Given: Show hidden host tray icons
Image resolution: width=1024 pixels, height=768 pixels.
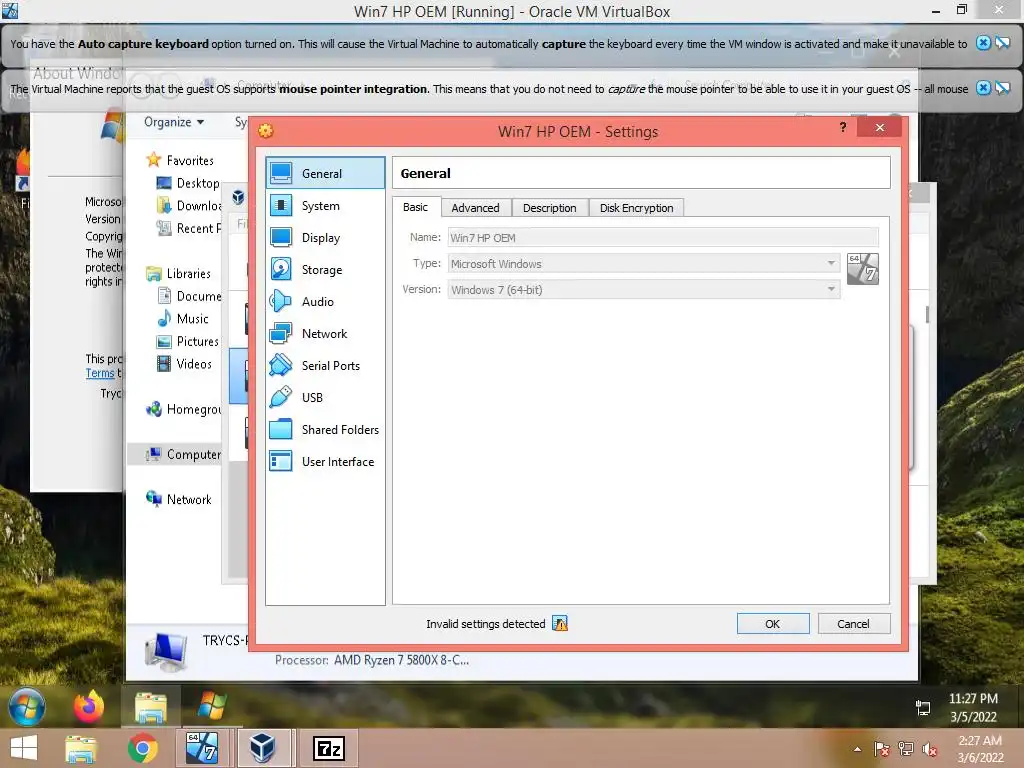Looking at the screenshot, I should coord(857,749).
